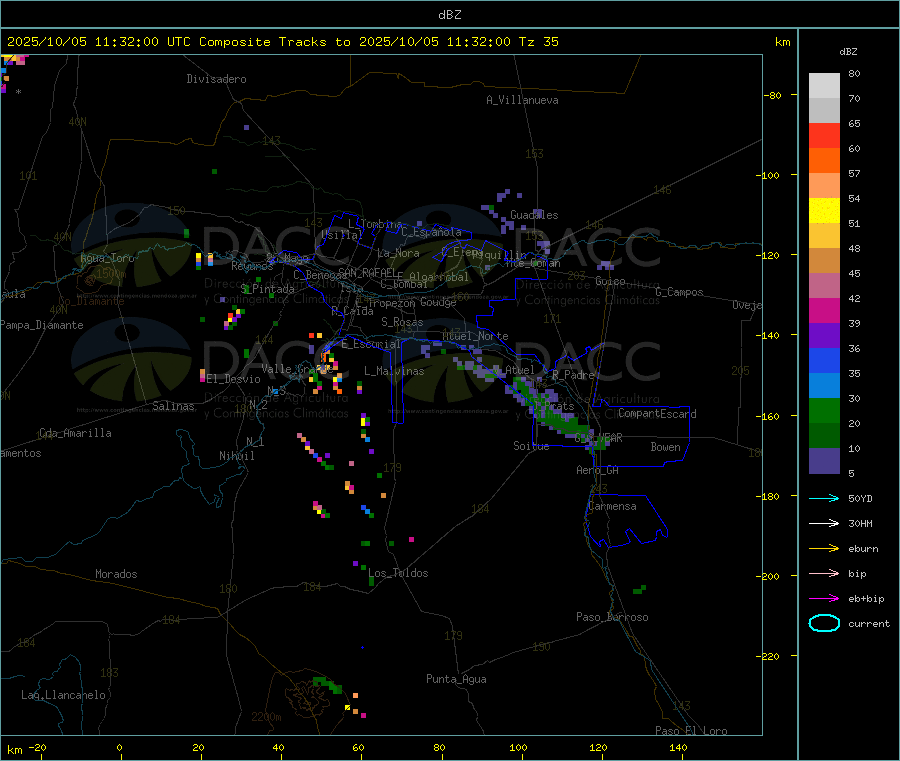Select the magenta dBZ legend swatch

pyautogui.click(x=824, y=310)
